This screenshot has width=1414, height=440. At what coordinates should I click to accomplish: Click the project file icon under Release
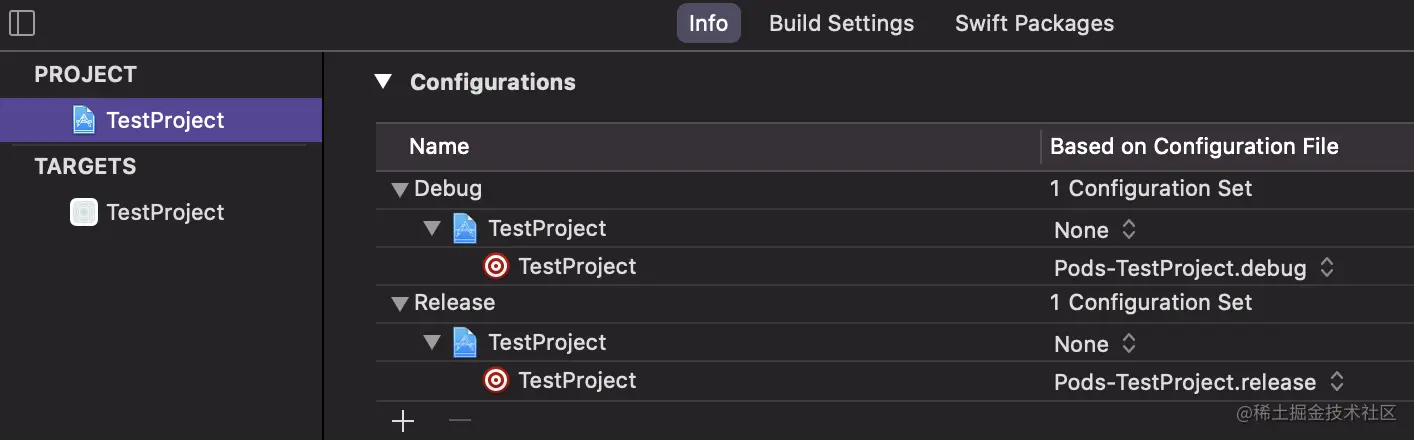pos(465,343)
